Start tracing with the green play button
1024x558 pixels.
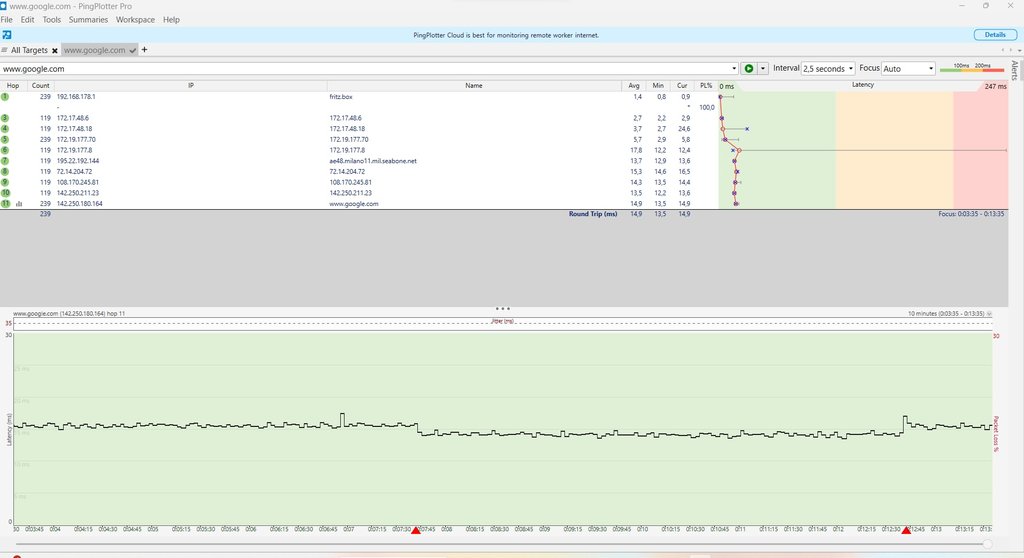tap(749, 69)
